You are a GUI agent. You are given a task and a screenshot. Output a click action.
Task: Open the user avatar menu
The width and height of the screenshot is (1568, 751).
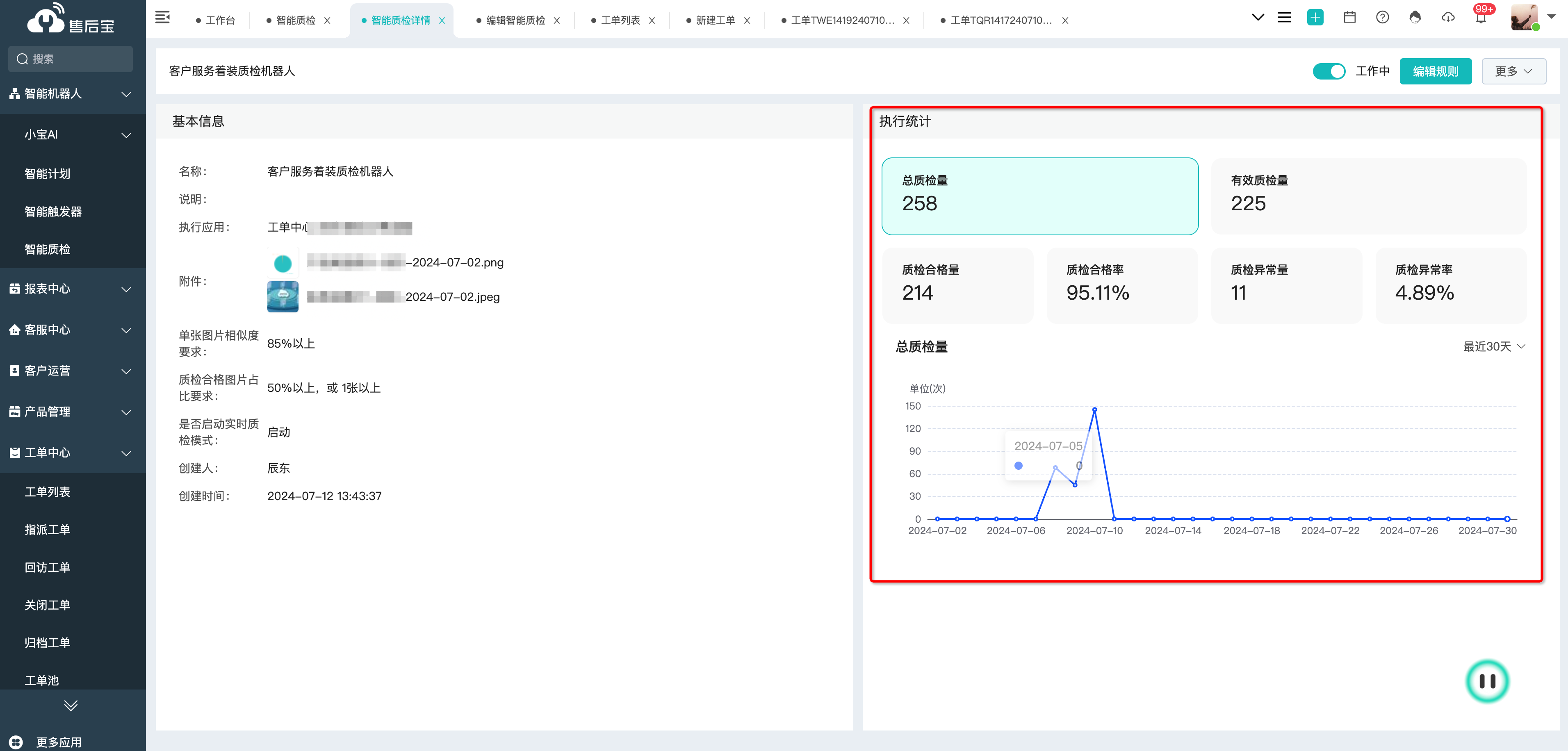pos(1525,17)
